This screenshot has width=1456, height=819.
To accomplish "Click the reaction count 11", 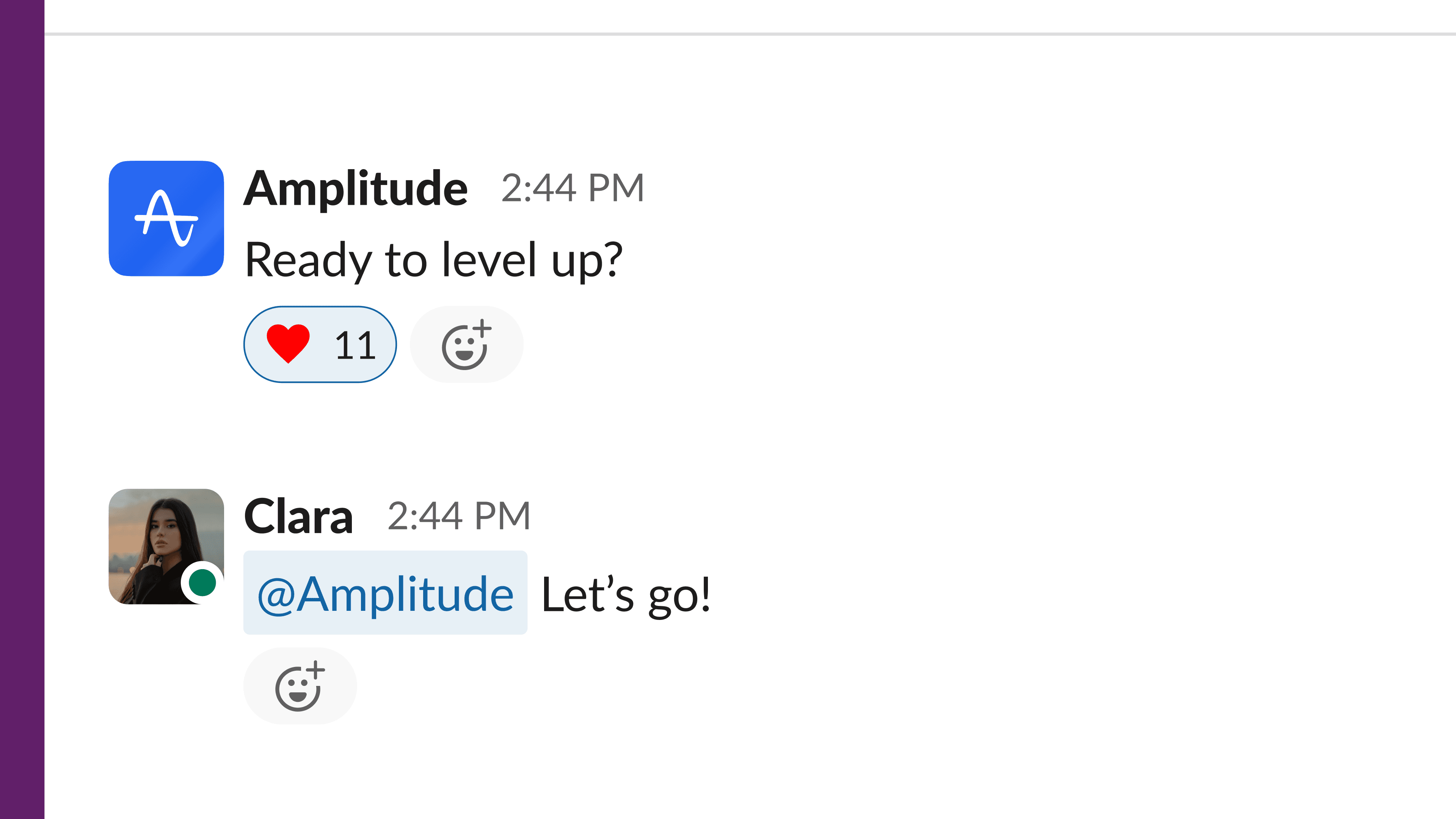I will [x=356, y=345].
